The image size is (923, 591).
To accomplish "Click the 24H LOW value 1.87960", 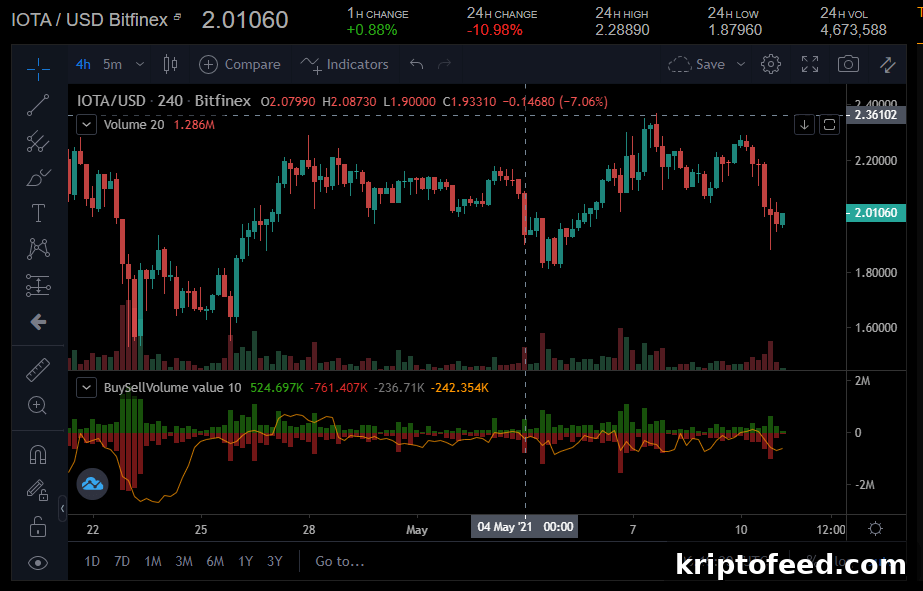I will 735,30.
